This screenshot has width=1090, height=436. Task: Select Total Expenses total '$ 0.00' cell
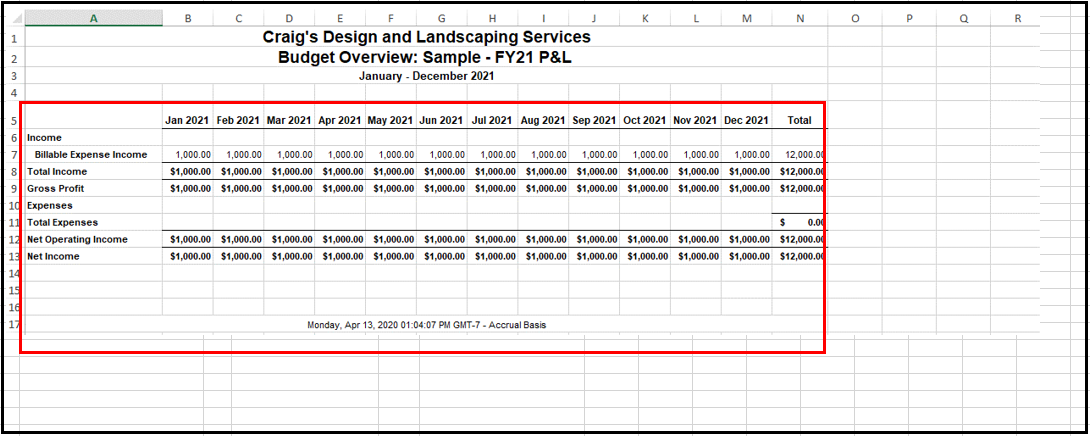pos(799,223)
